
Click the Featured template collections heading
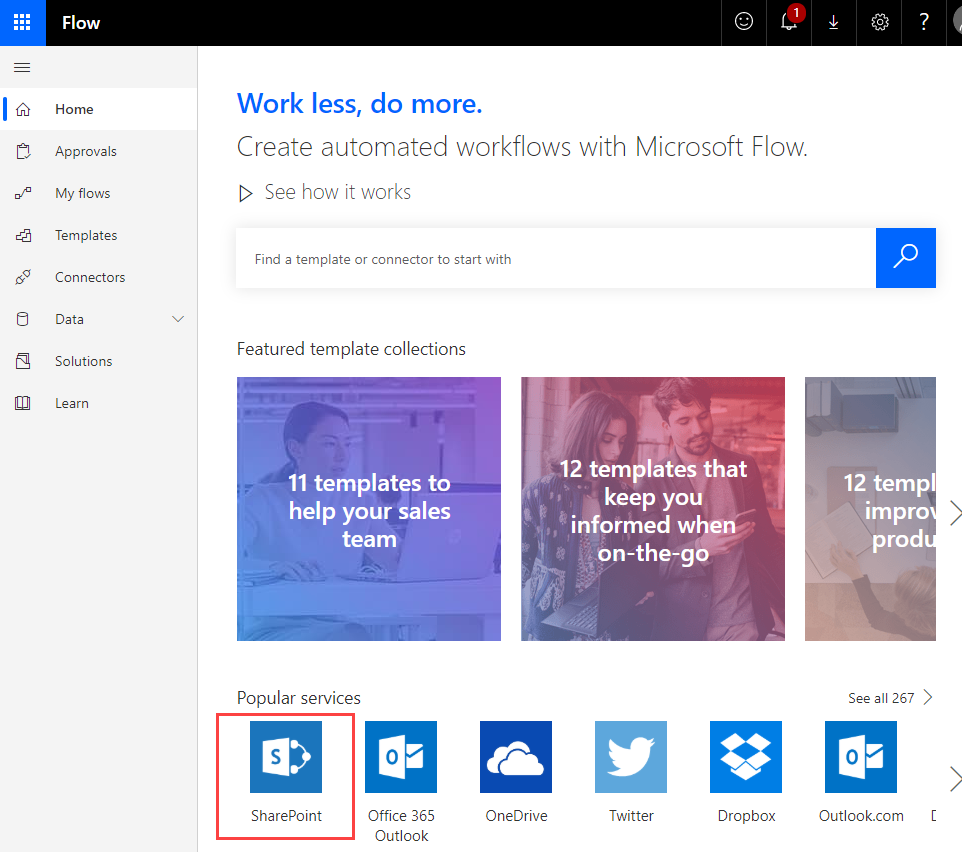coord(351,349)
